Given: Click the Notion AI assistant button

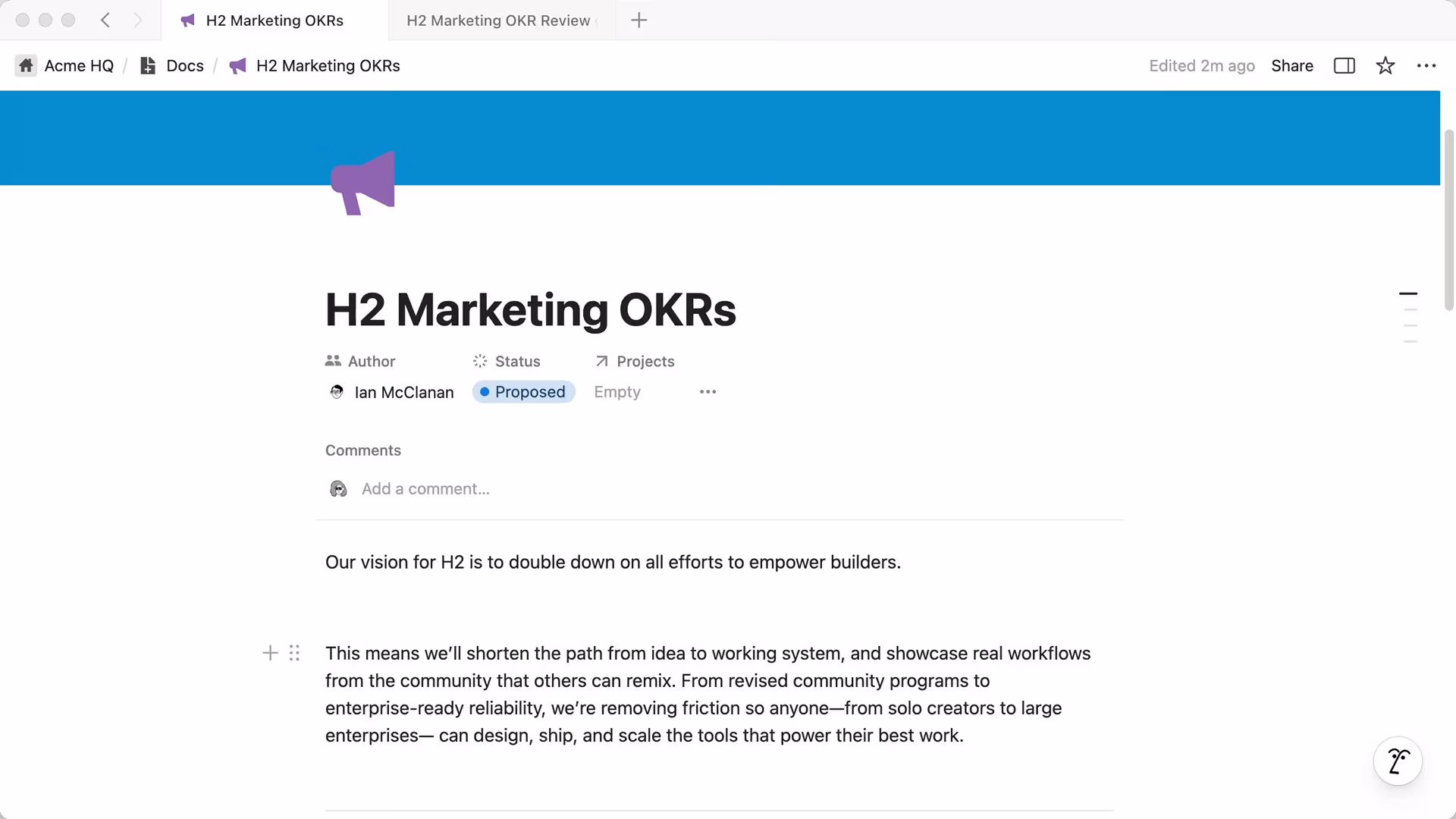Looking at the screenshot, I should point(1397,761).
